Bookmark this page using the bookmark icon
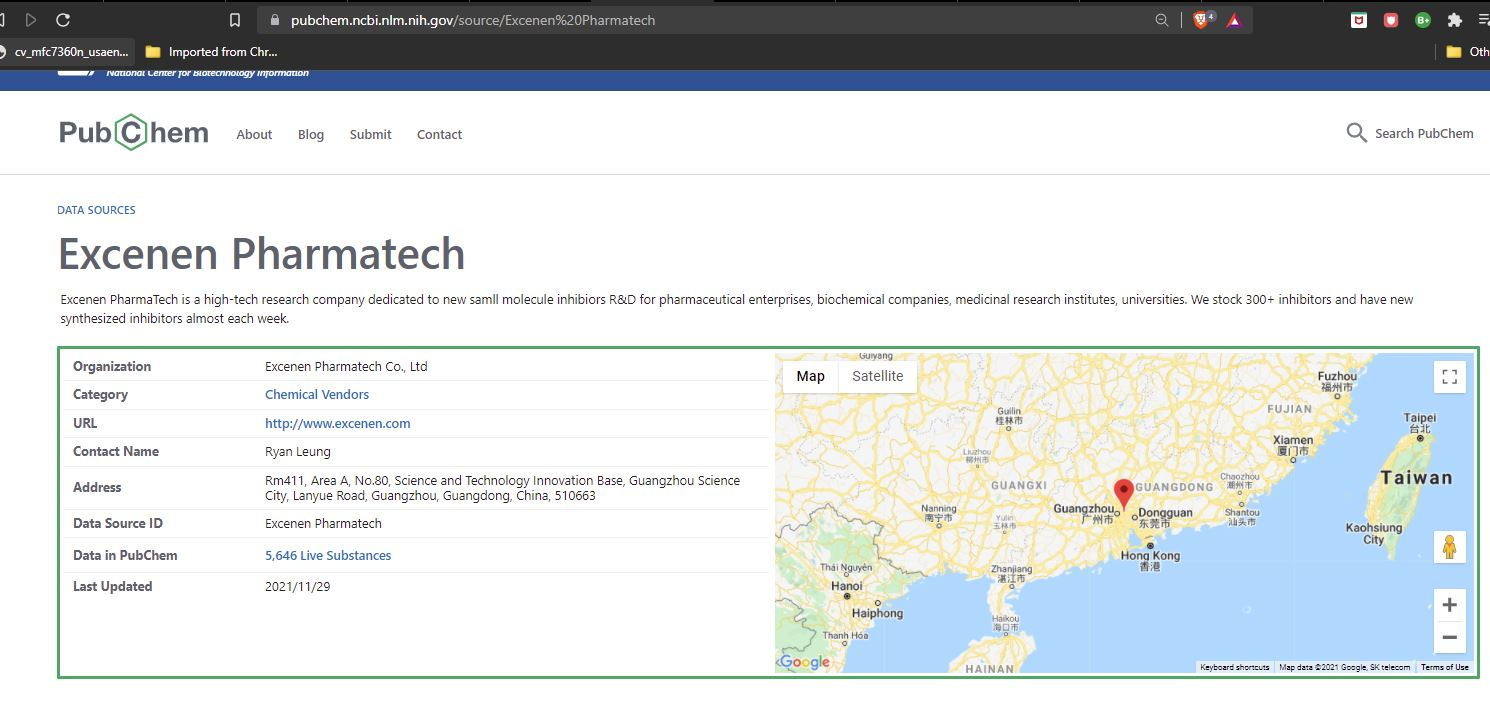 pos(235,20)
